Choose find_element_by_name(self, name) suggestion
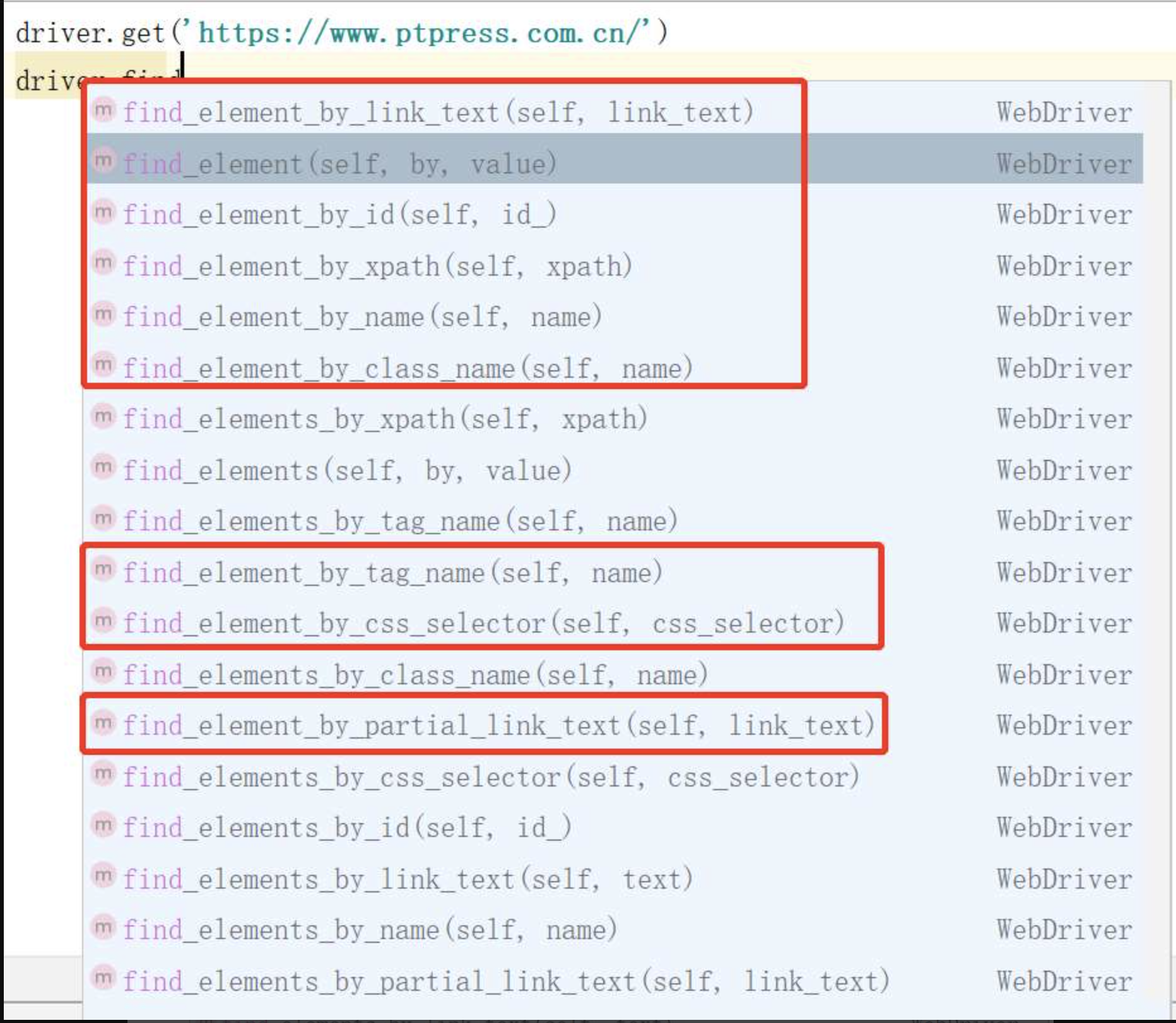The width and height of the screenshot is (1176, 1023). pos(614,317)
